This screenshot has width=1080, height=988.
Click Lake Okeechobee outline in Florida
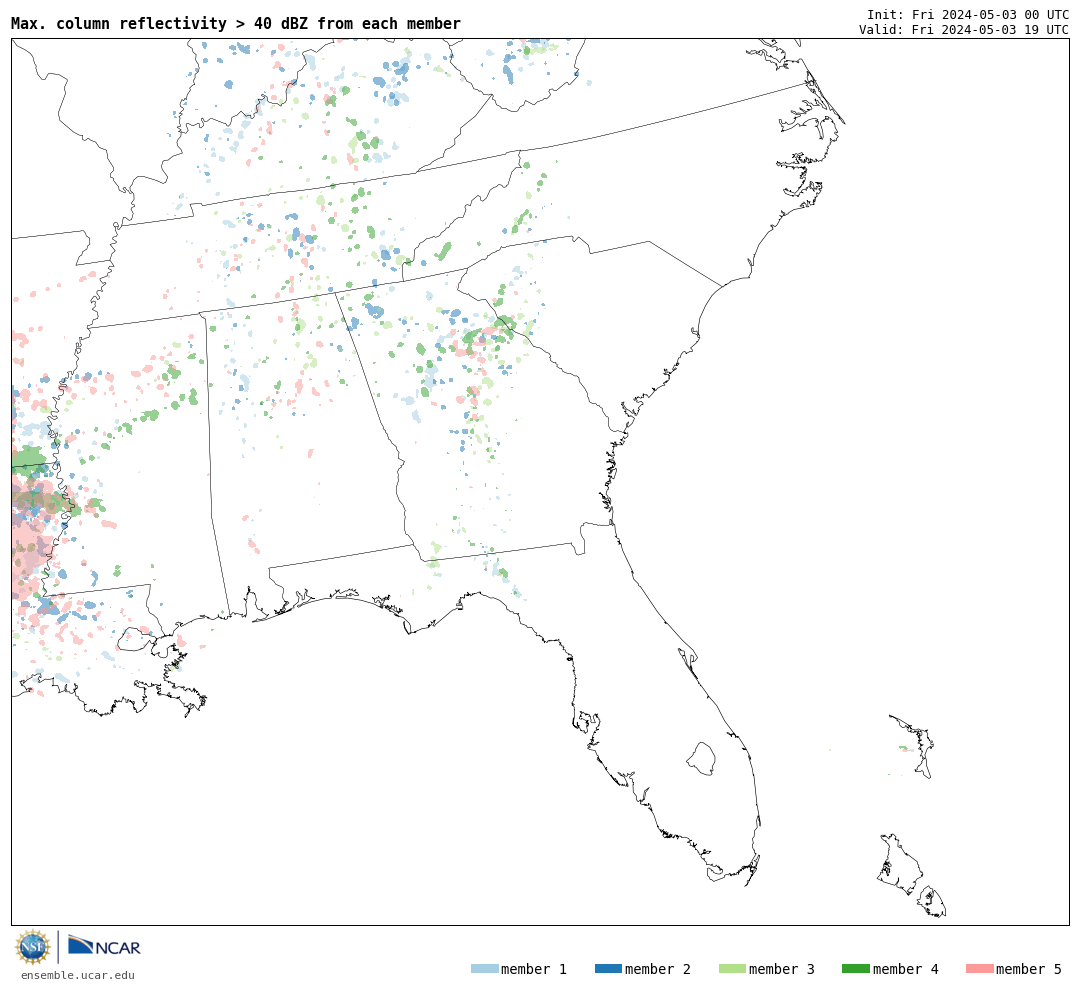pyautogui.click(x=701, y=759)
